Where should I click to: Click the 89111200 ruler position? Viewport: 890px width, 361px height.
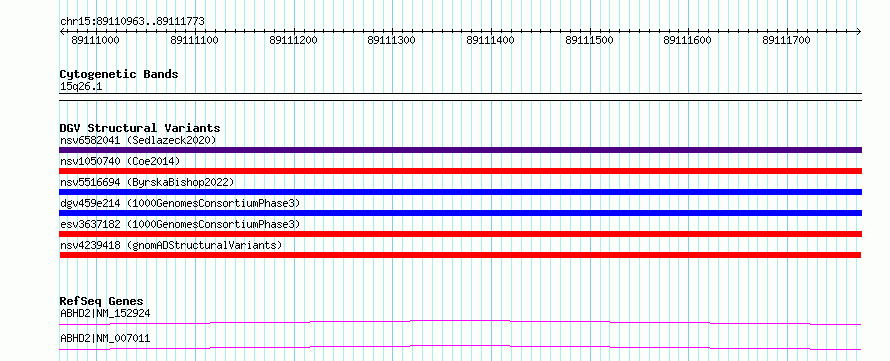pyautogui.click(x=293, y=40)
